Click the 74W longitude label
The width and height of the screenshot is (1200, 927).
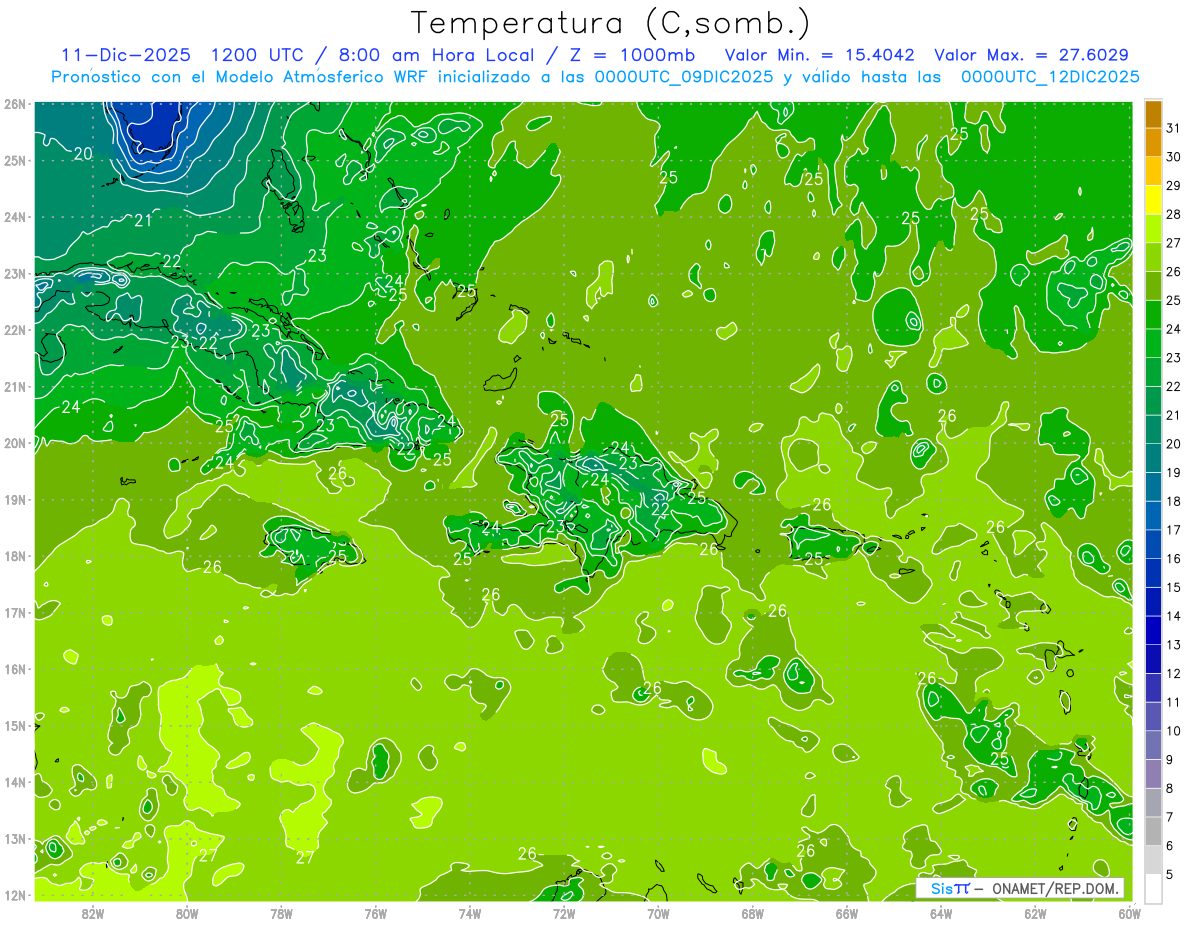(x=470, y=913)
